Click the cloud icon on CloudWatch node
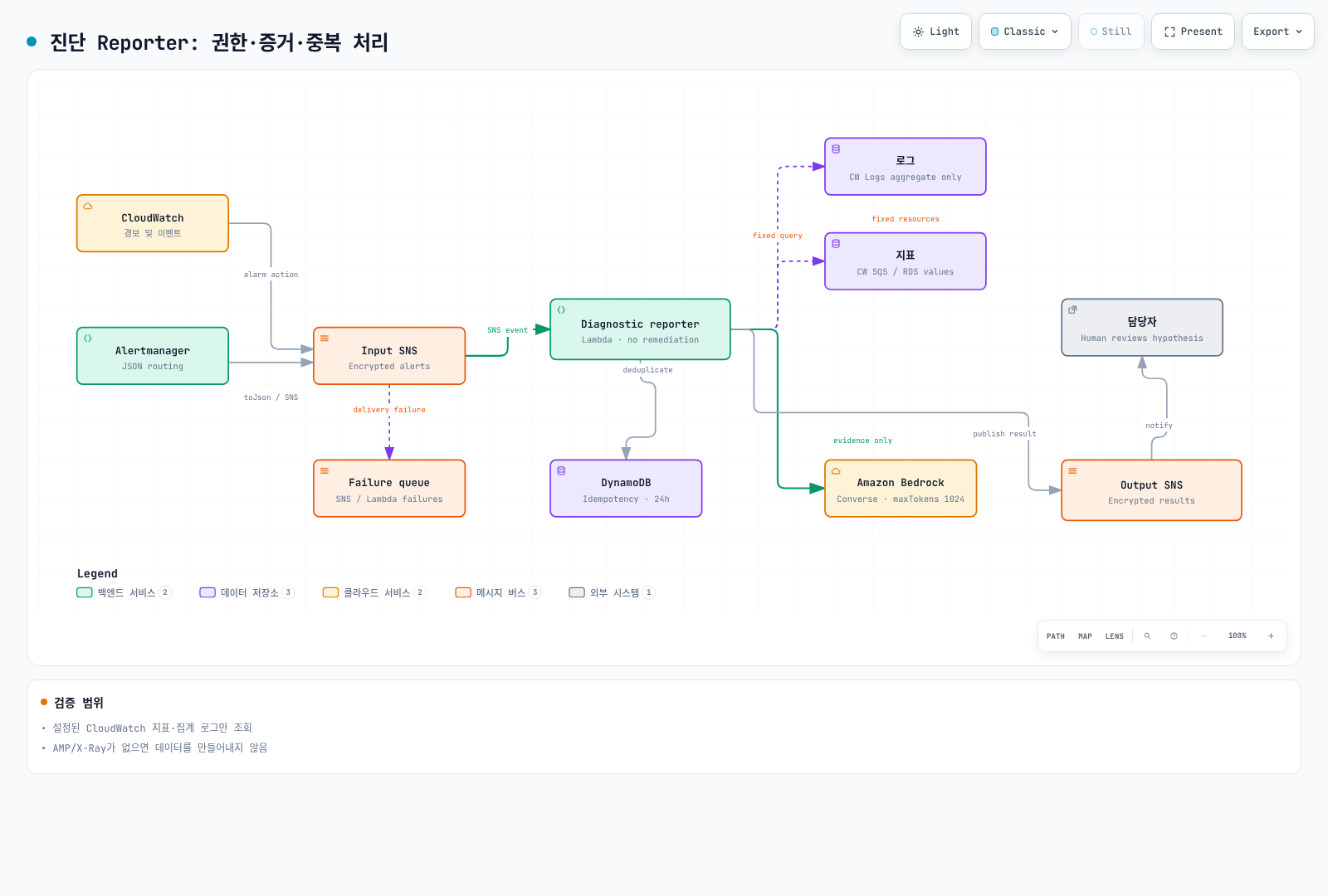Image resolution: width=1328 pixels, height=896 pixels. click(88, 207)
